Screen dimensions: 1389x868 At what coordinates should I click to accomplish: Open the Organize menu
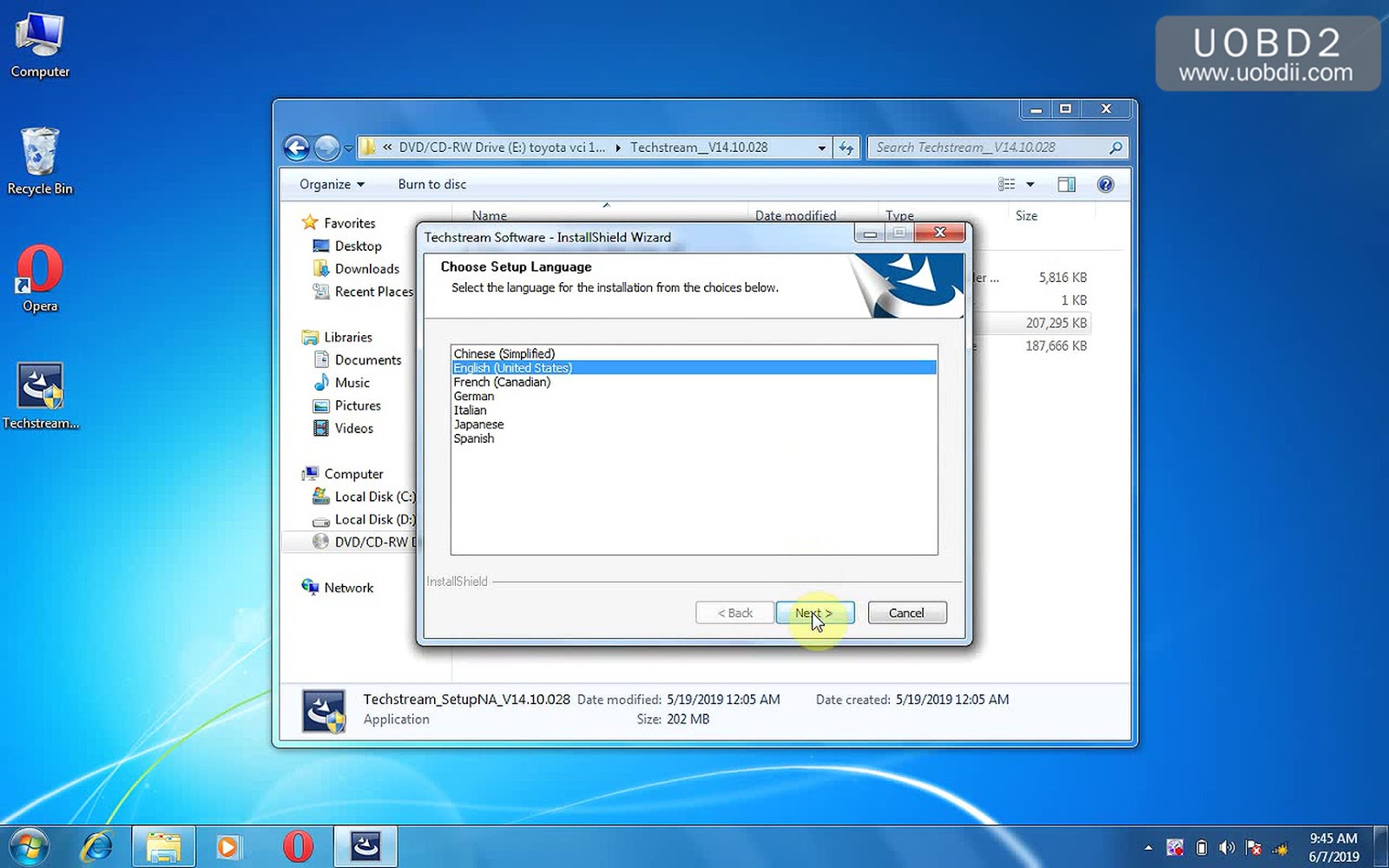click(332, 184)
